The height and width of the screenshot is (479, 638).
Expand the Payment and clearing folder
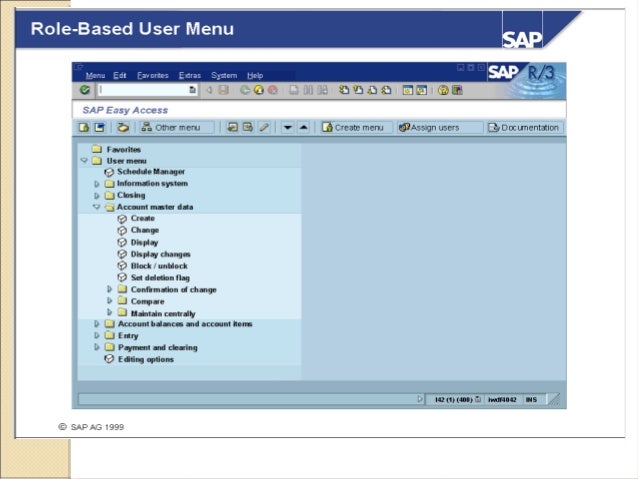(x=97, y=347)
